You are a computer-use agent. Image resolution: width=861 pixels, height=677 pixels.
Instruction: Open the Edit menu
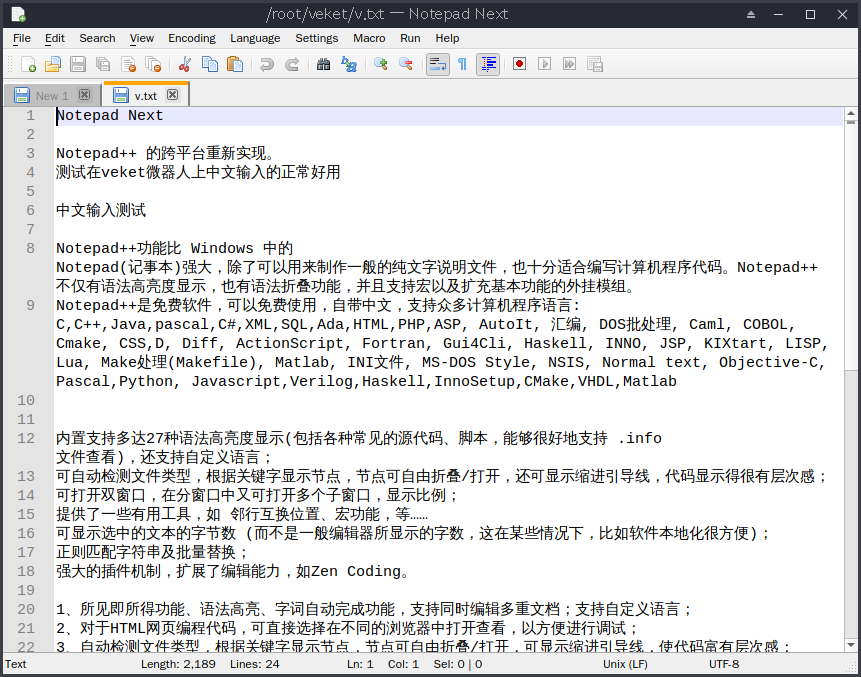click(55, 38)
